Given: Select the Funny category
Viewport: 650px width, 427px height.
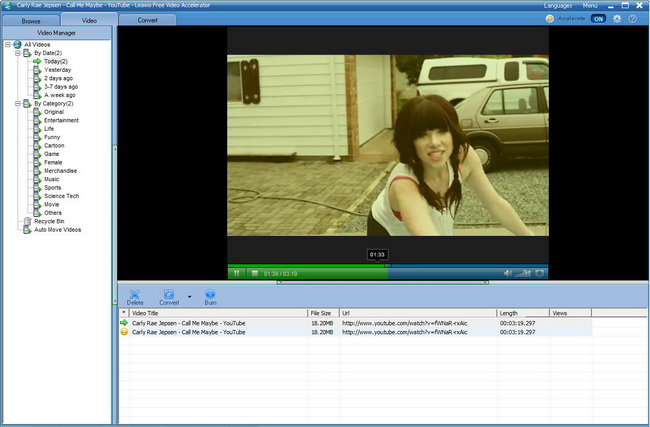Looking at the screenshot, I should [52, 137].
